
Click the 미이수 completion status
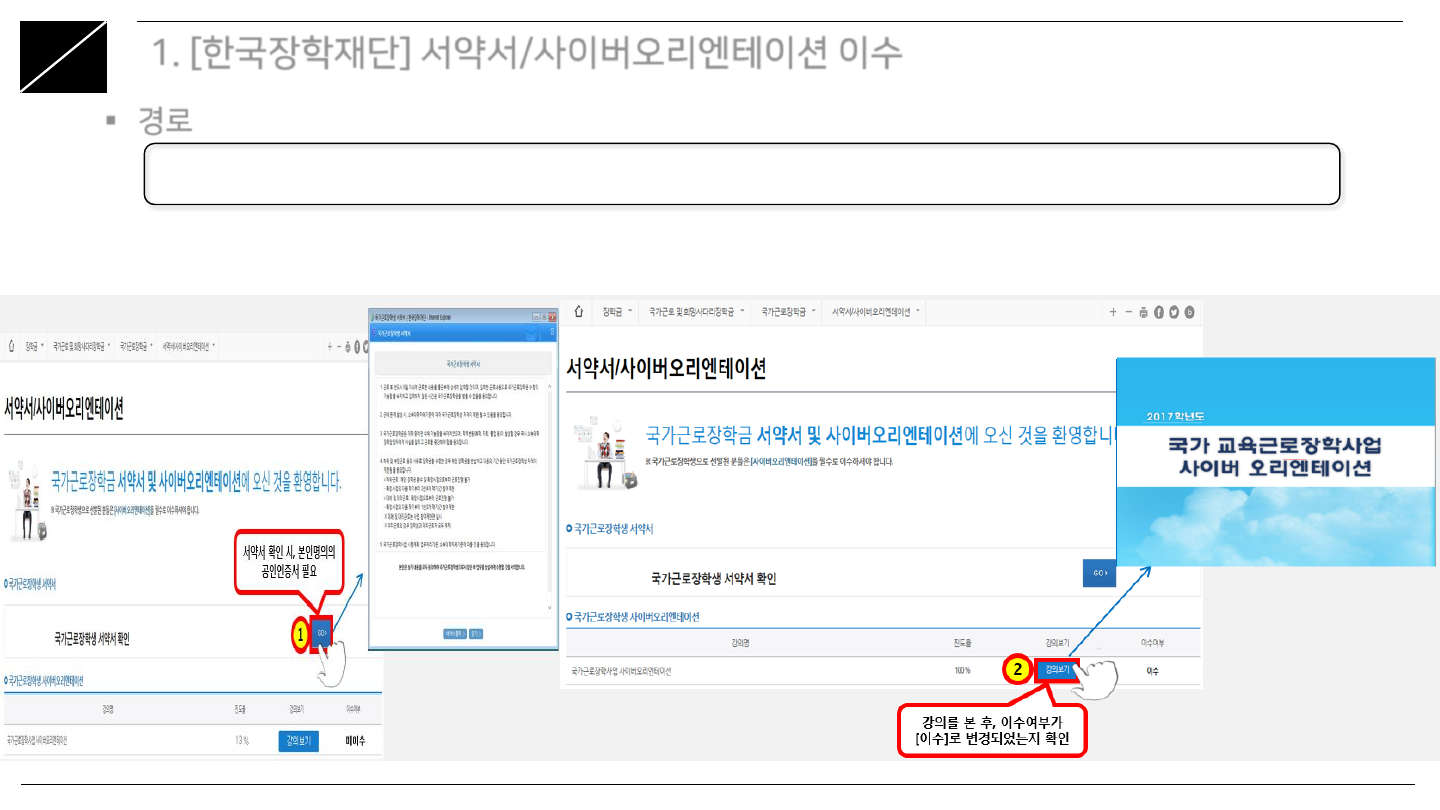[354, 741]
